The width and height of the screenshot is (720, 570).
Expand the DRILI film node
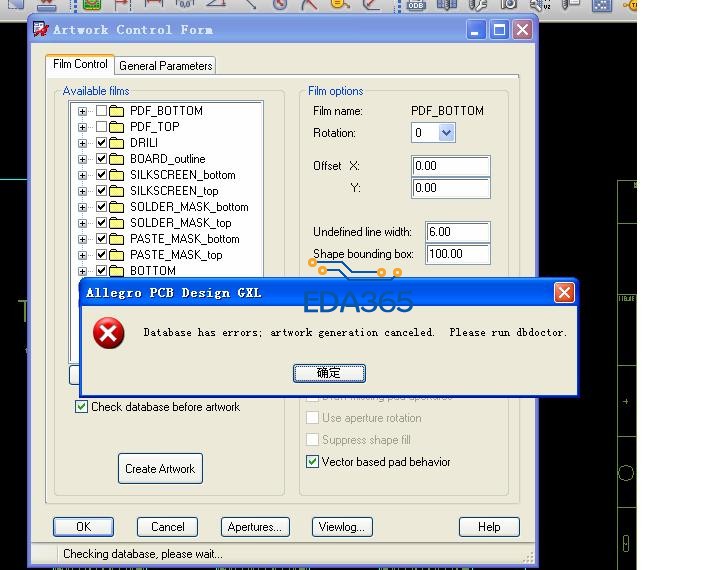pyautogui.click(x=82, y=143)
